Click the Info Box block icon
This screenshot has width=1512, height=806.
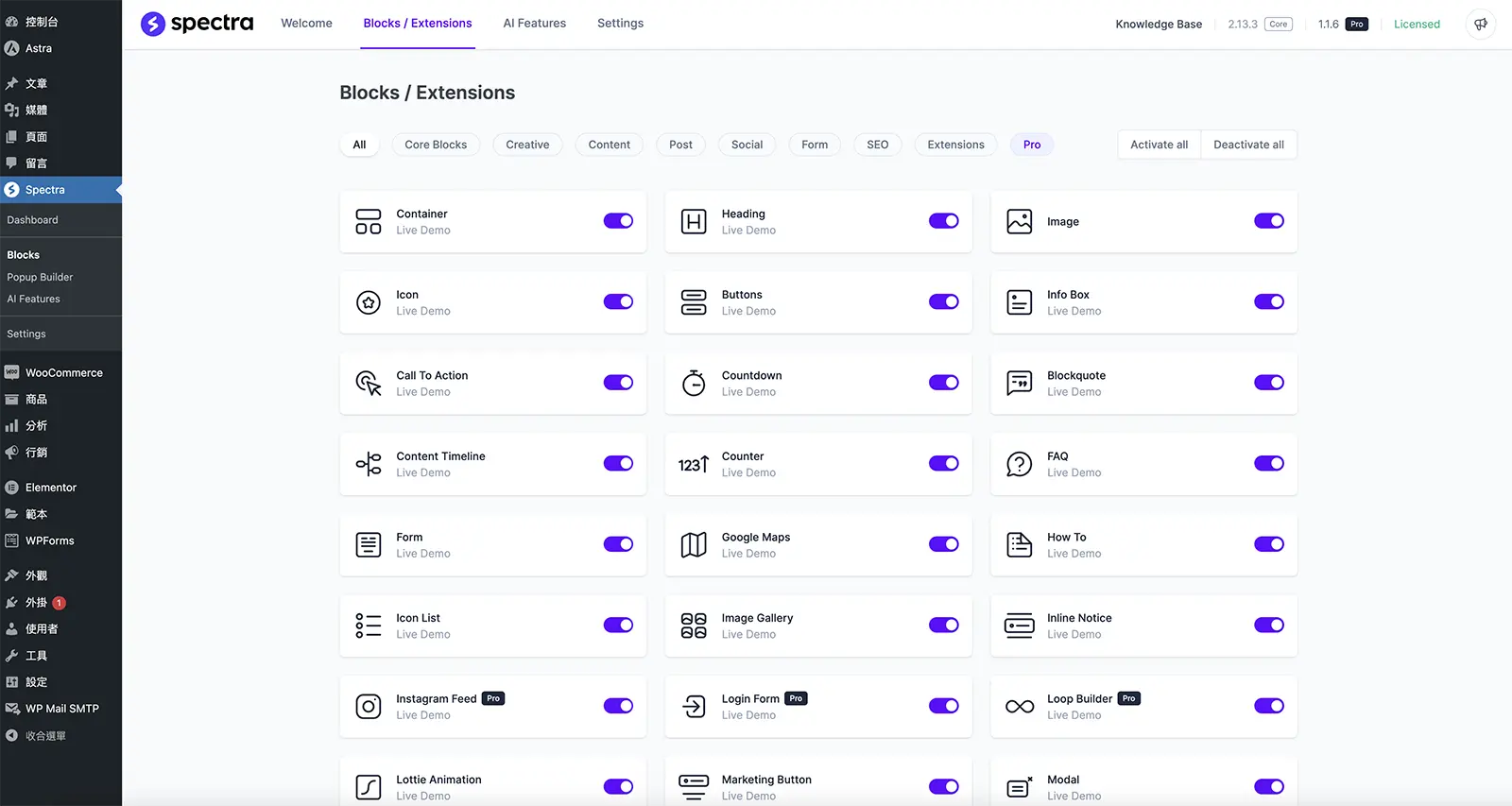[1020, 302]
